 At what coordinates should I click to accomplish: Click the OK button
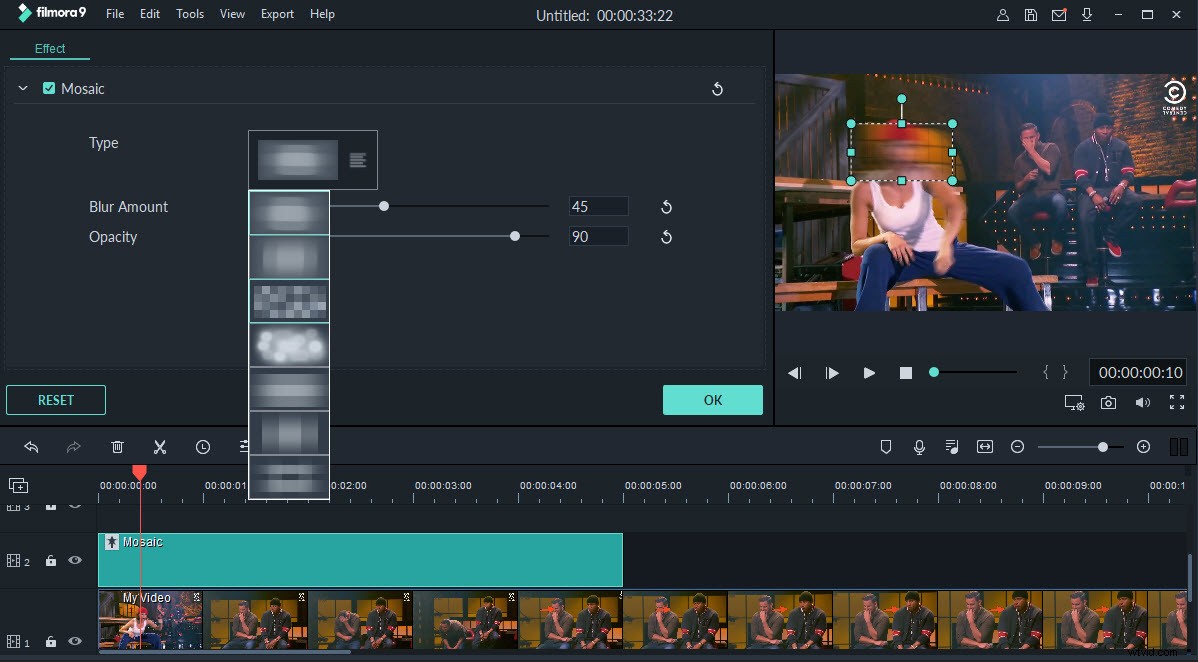712,399
